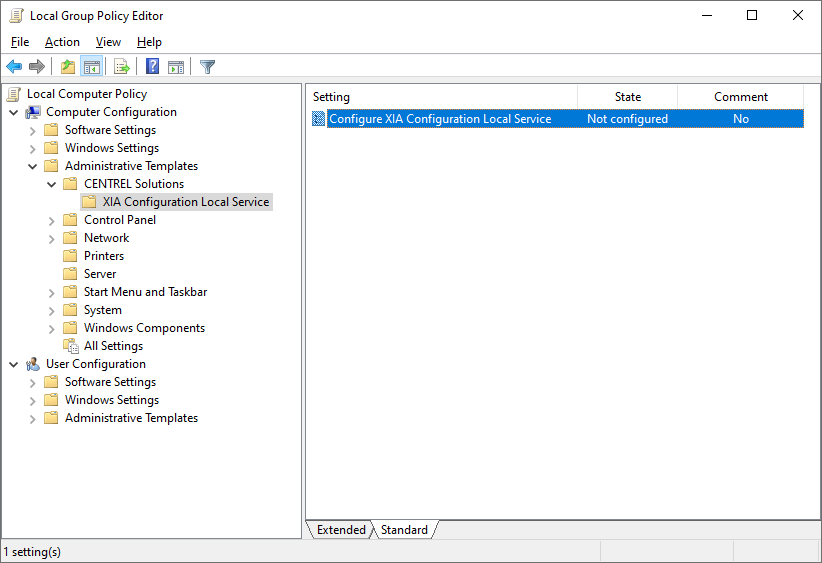Expand the Windows Components node
The image size is (822, 563).
51,329
